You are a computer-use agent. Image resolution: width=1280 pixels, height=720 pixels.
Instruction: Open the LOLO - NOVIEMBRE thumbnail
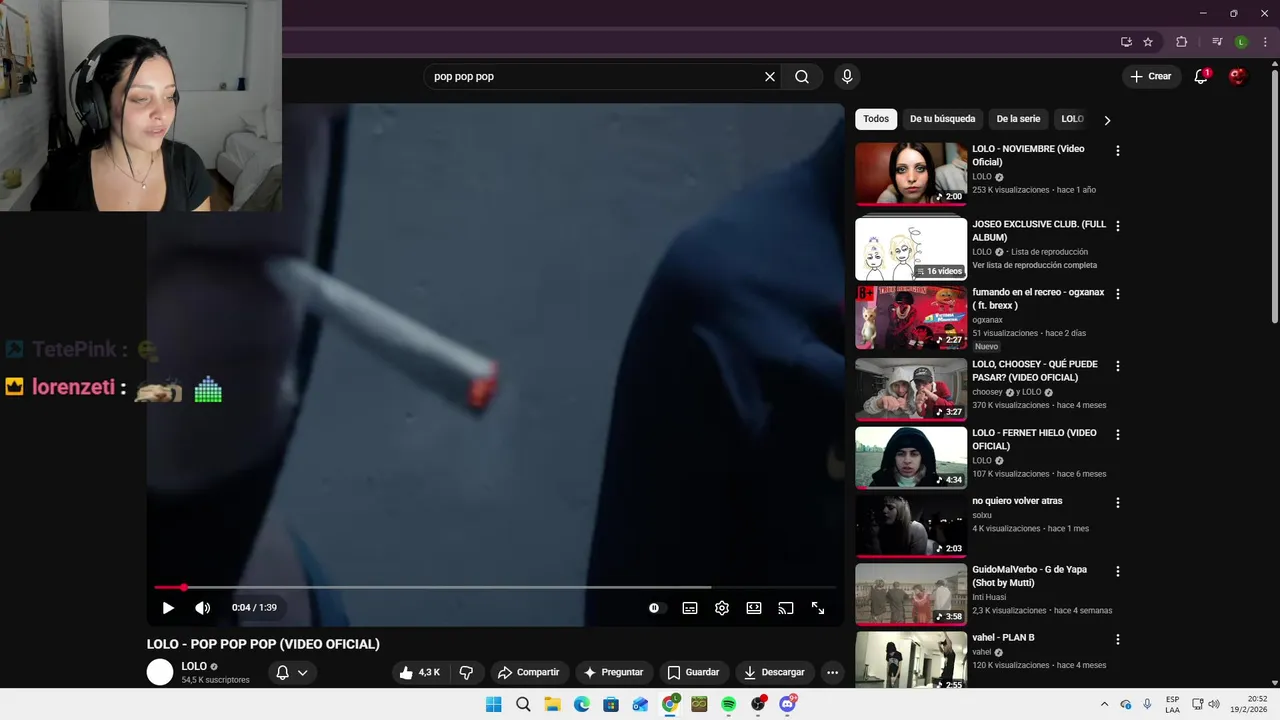pos(911,174)
